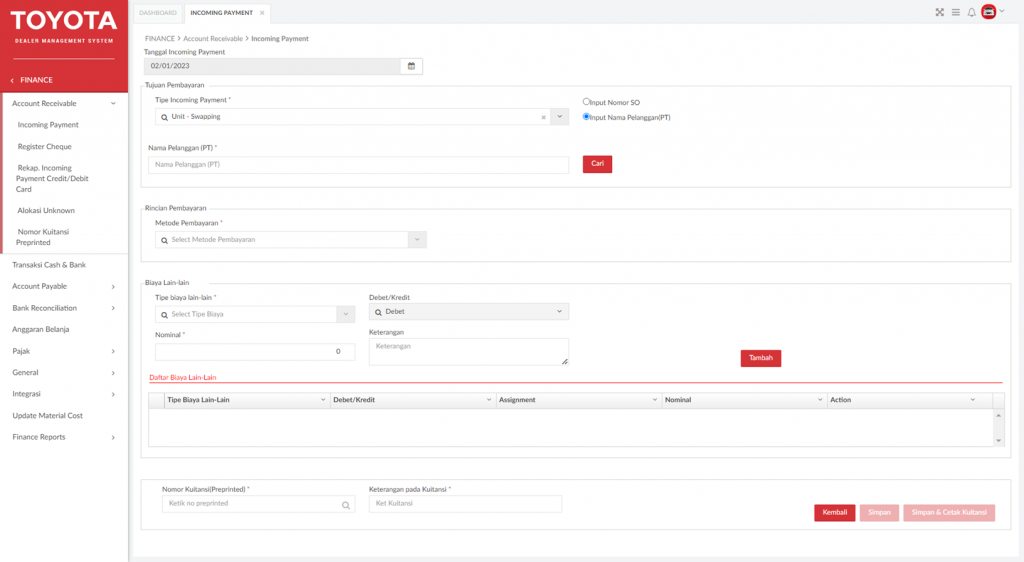The height and width of the screenshot is (562, 1024).
Task: Click the back arrow beside FINANCE
Action: 12,80
